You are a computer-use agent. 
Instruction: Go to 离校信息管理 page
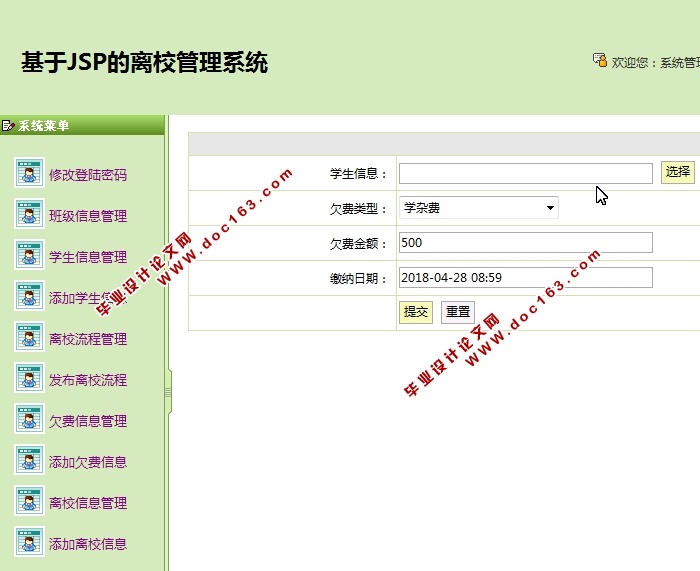pyautogui.click(x=88, y=503)
